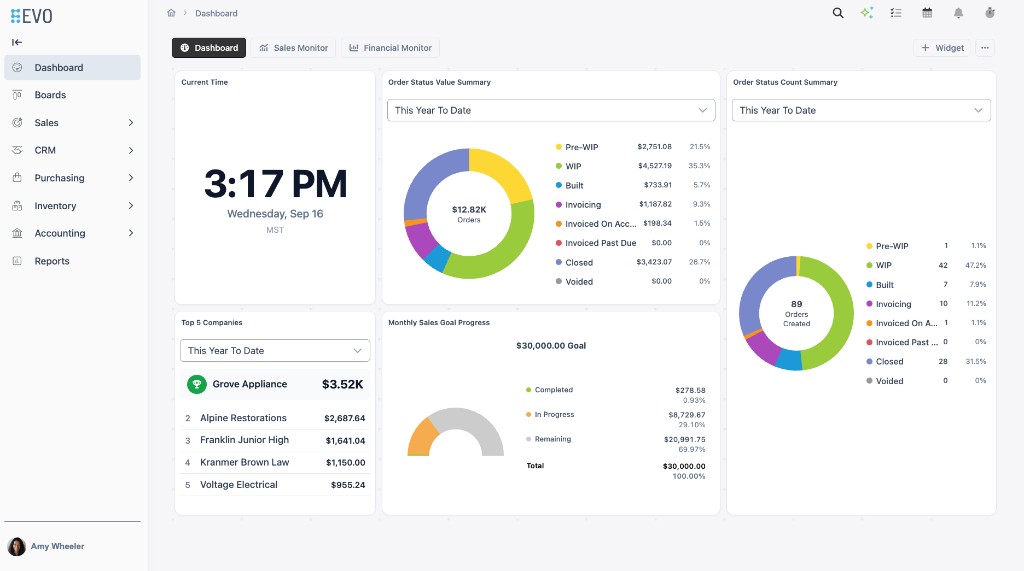Open Boards in the sidebar
Viewport: 1024px width, 571px height.
pos(72,95)
